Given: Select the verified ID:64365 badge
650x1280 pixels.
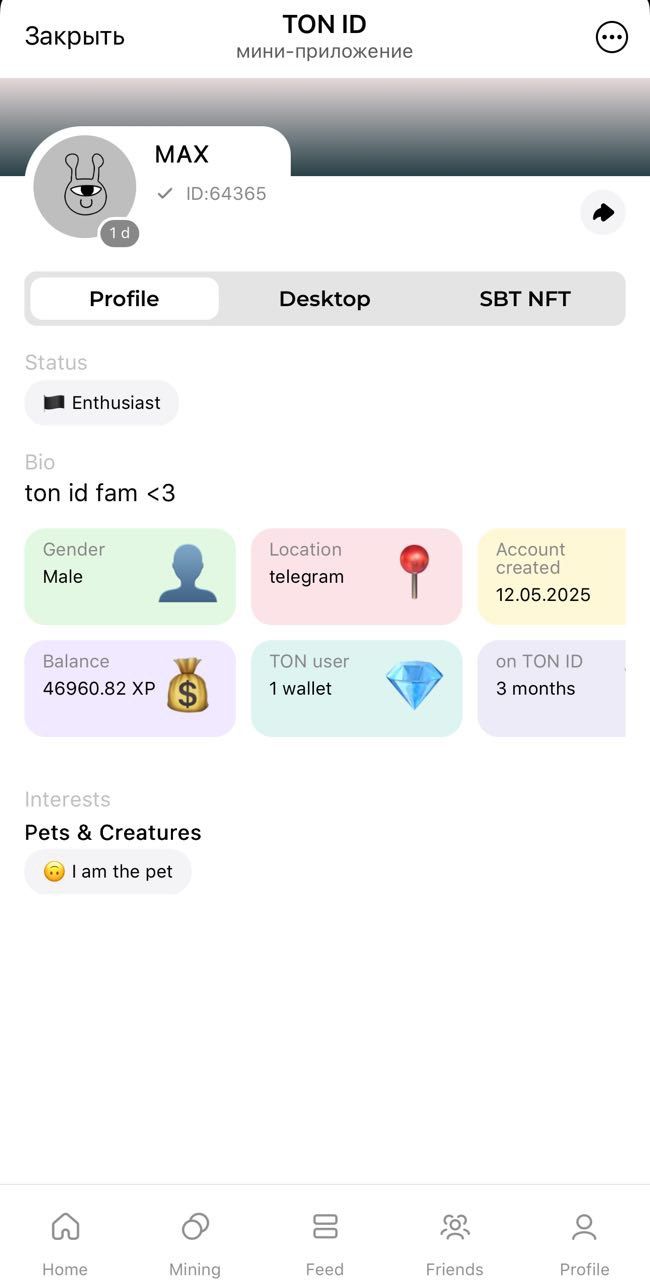Looking at the screenshot, I should [212, 193].
